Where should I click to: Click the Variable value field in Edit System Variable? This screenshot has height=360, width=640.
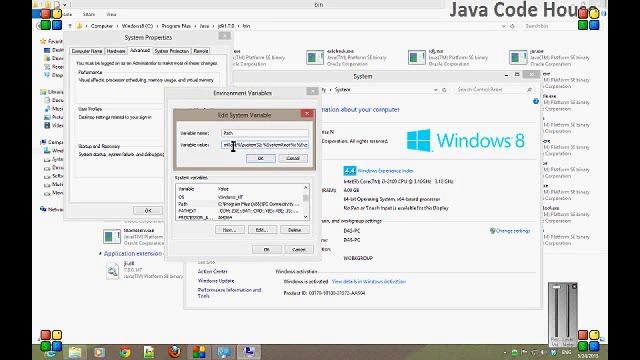click(x=265, y=145)
